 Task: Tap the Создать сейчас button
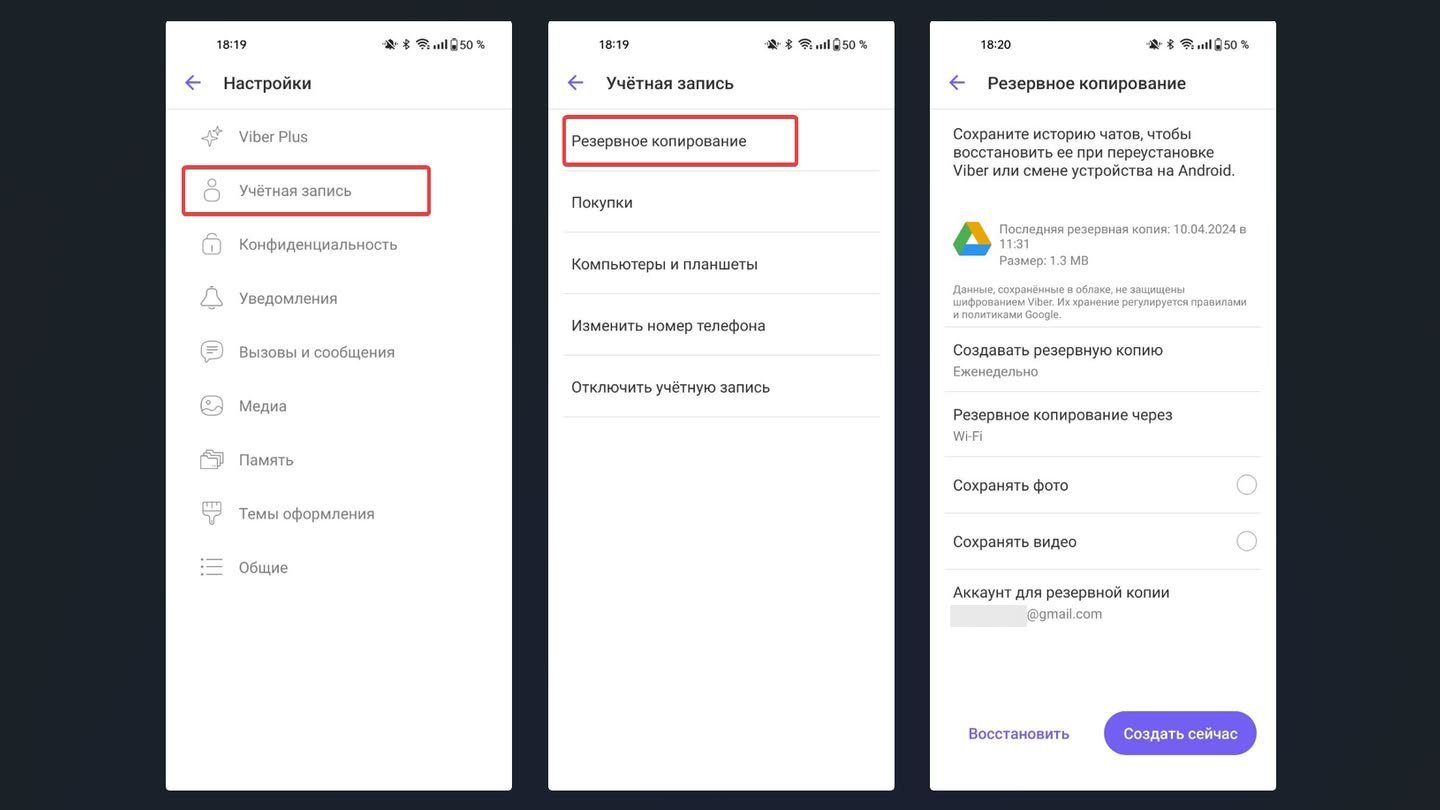1180,734
